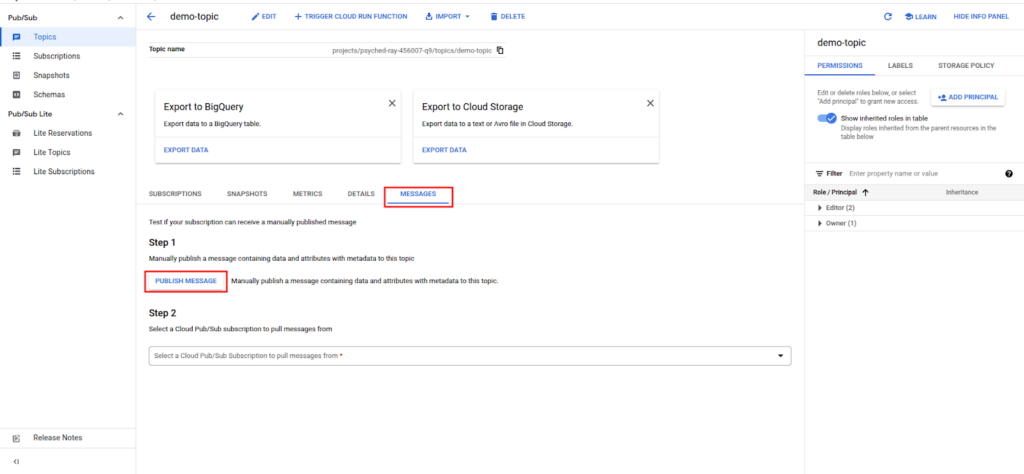Open the Storage Policy tab
1024x474 pixels.
point(966,66)
